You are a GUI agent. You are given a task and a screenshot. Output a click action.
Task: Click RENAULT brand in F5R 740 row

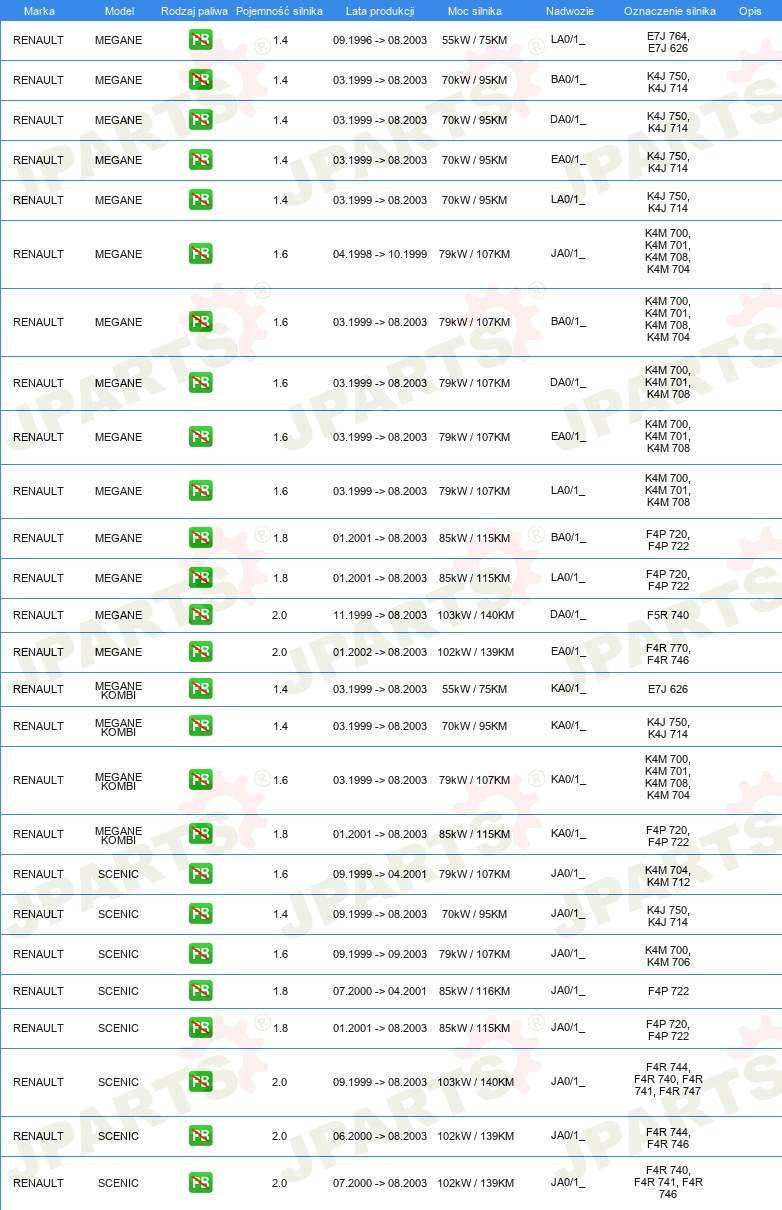click(38, 616)
